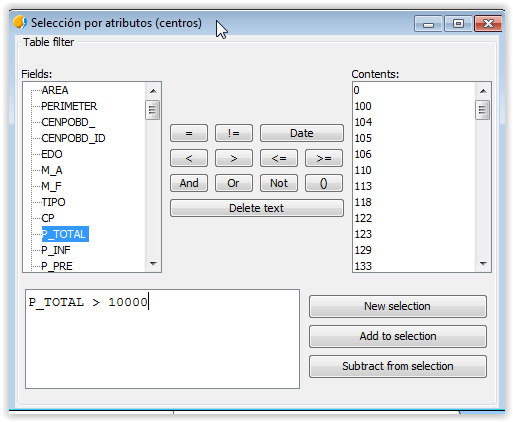Click the Fields list down scroll arrow

[x=153, y=264]
